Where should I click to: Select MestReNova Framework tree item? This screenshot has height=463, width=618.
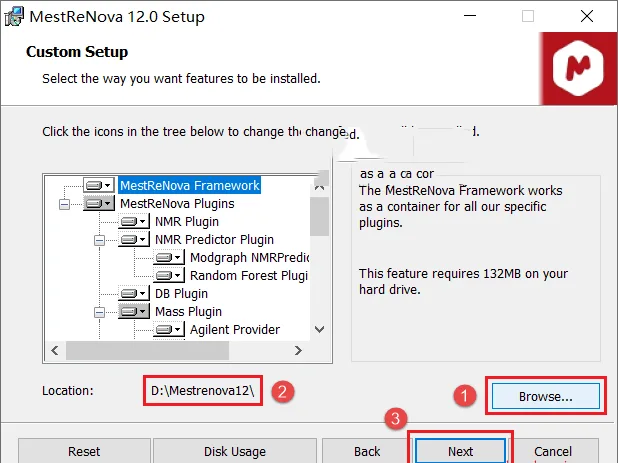coord(190,185)
